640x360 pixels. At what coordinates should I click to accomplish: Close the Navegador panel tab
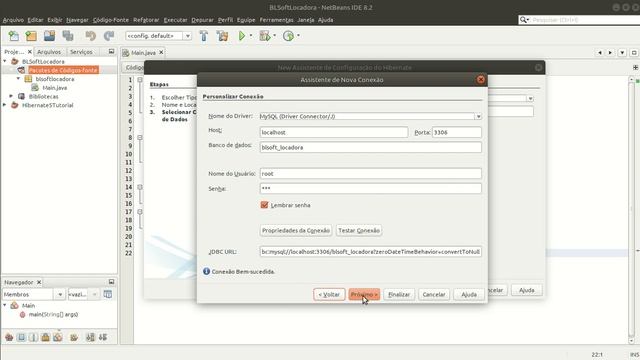tap(39, 282)
